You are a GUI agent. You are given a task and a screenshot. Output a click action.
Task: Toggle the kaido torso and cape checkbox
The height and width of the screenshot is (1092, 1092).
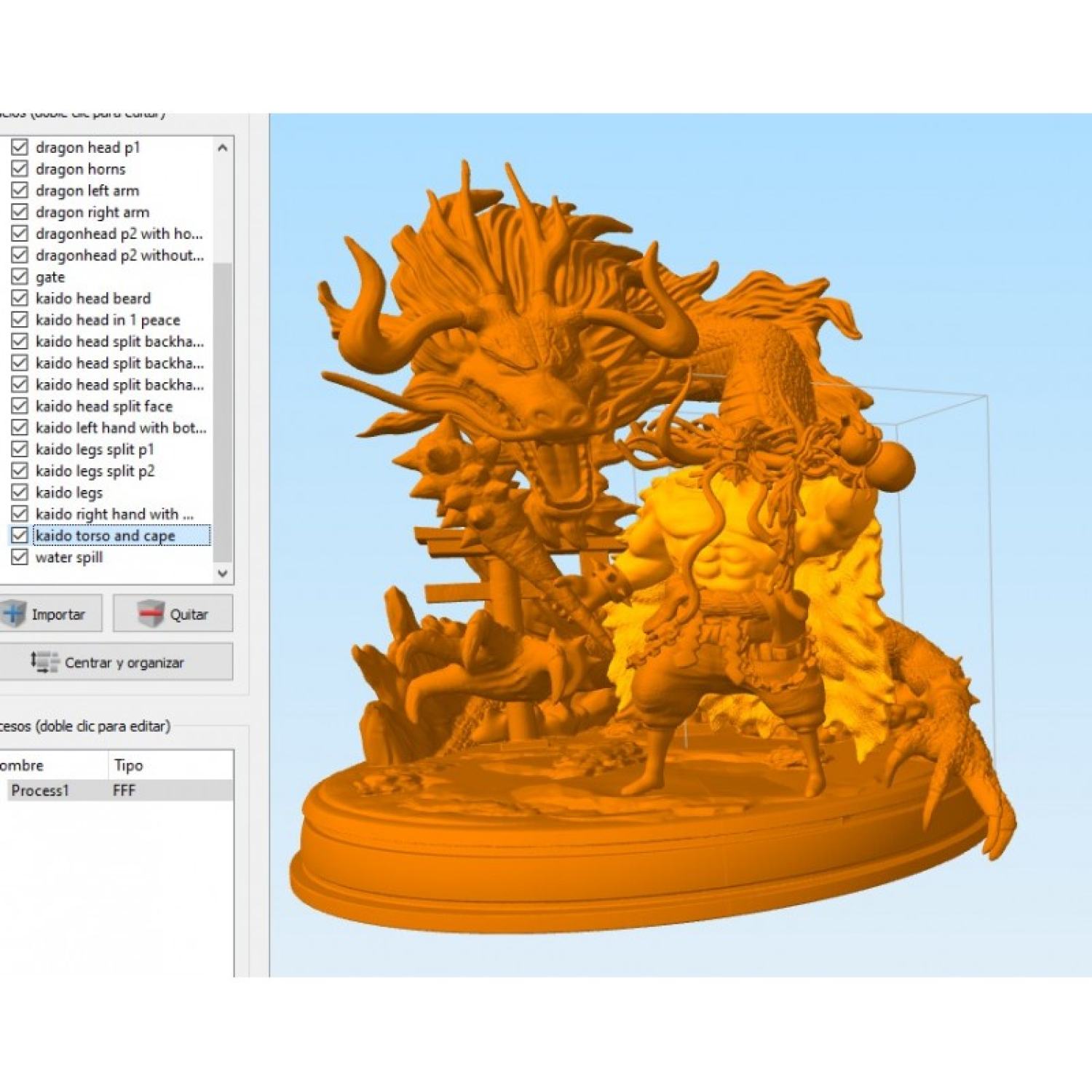click(x=20, y=536)
